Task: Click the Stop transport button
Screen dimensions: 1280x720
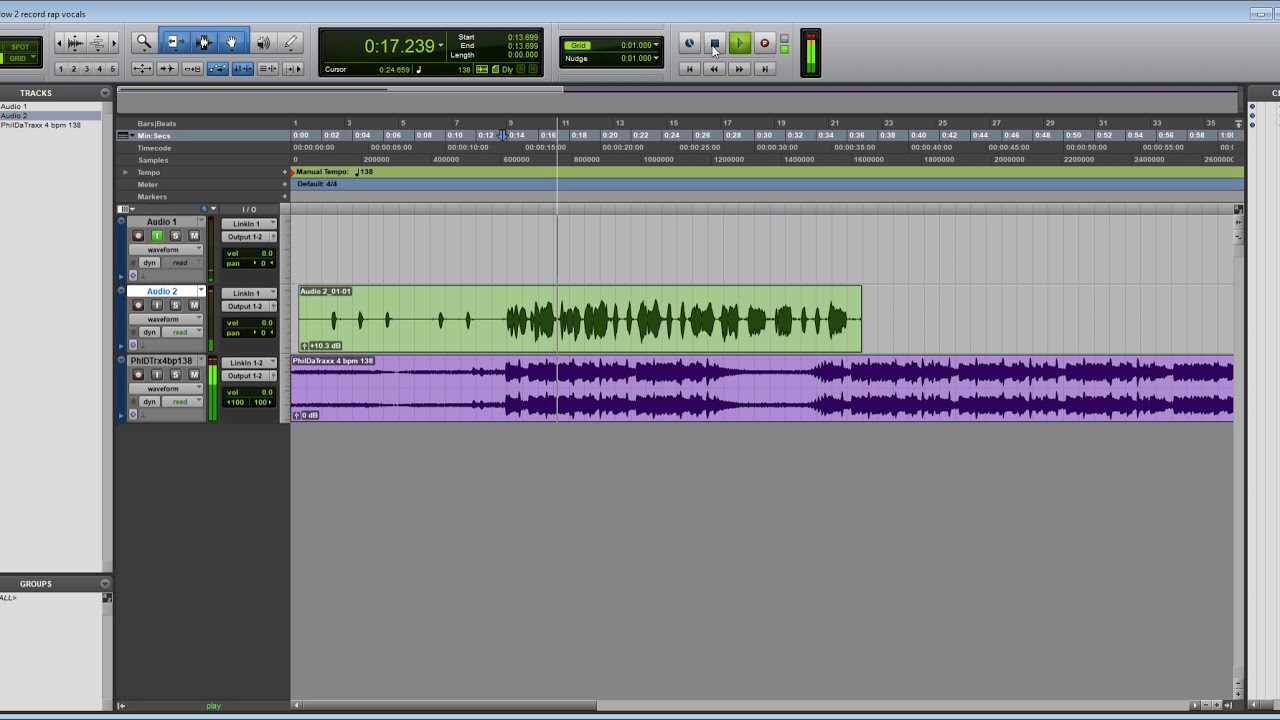Action: [x=714, y=43]
